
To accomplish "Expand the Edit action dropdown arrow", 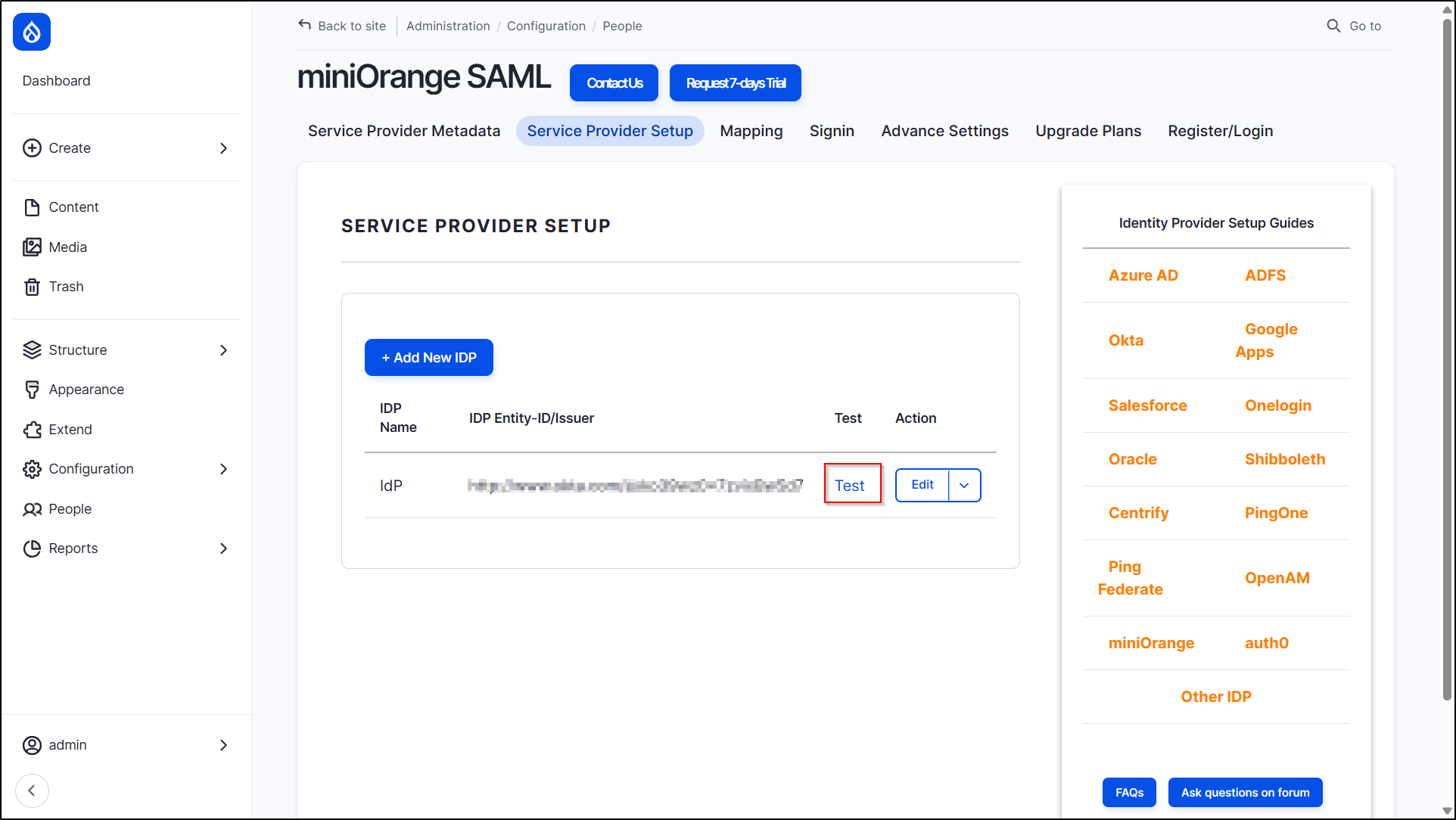I will coord(964,485).
